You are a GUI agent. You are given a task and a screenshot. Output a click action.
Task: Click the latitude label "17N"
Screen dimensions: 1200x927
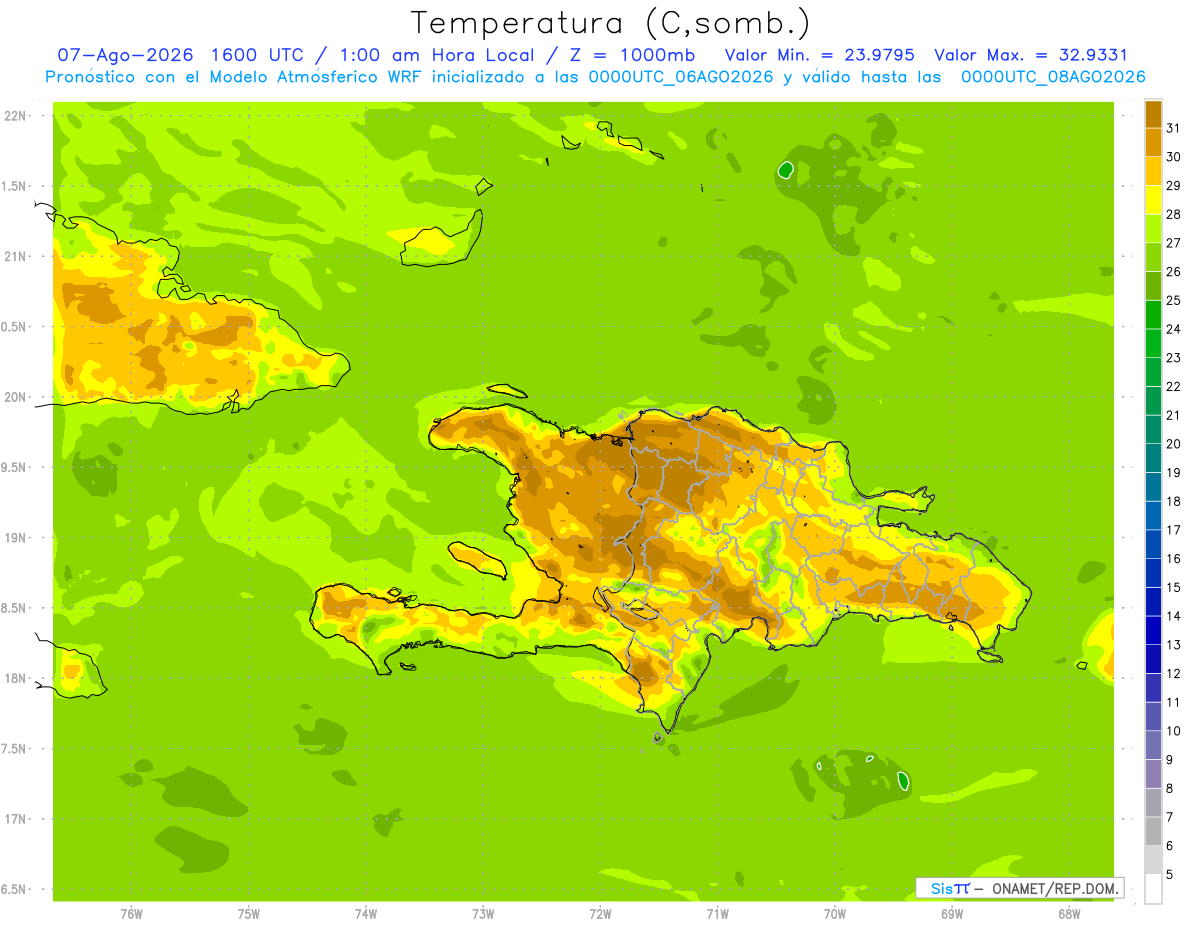(16, 819)
